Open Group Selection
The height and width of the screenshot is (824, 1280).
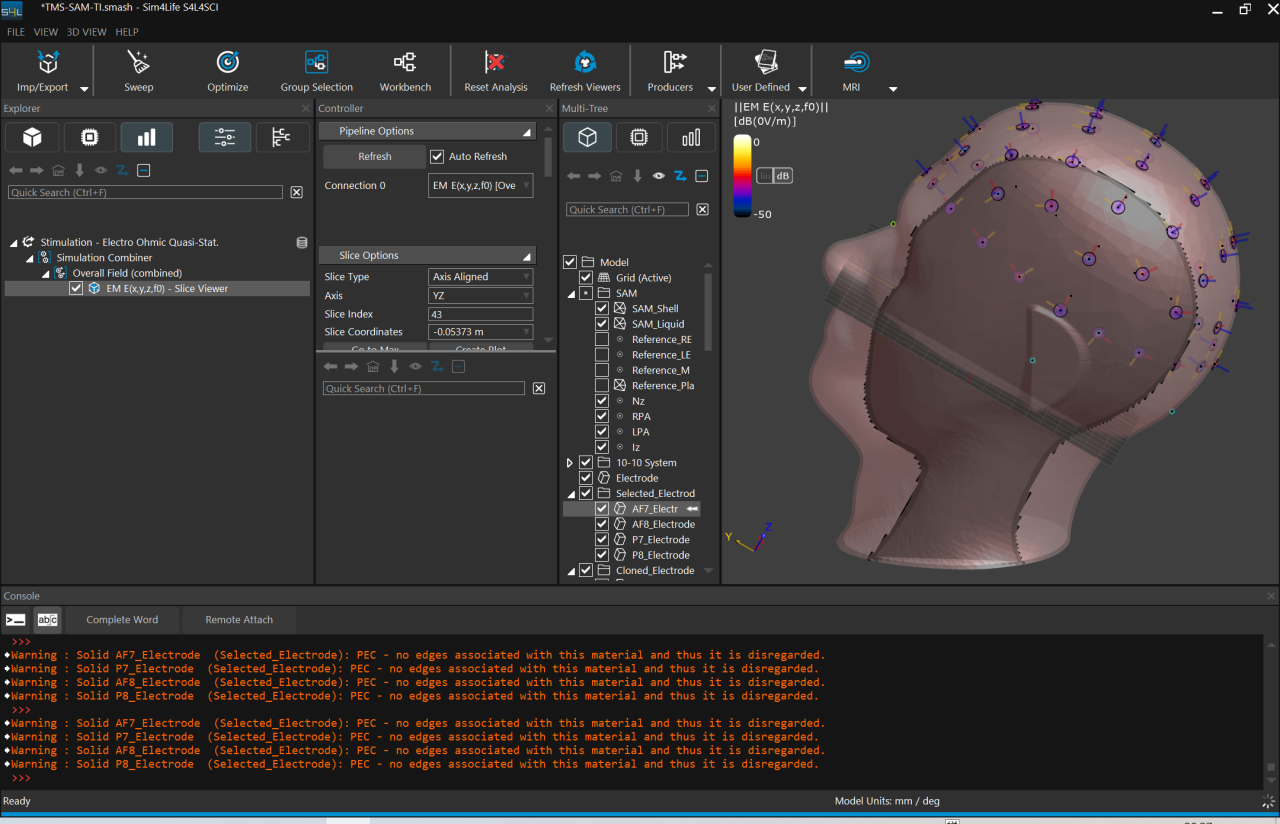(x=316, y=71)
